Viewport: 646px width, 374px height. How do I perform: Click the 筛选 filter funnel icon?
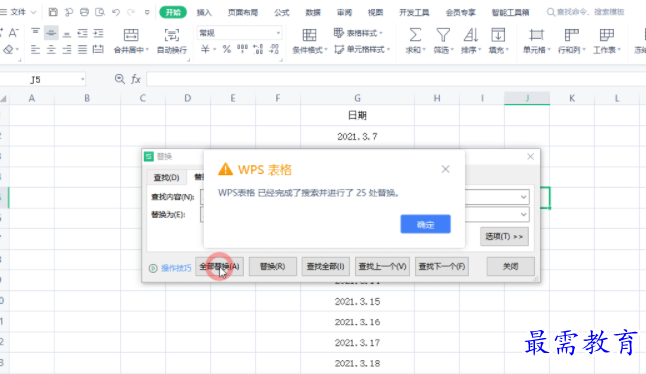pos(443,35)
